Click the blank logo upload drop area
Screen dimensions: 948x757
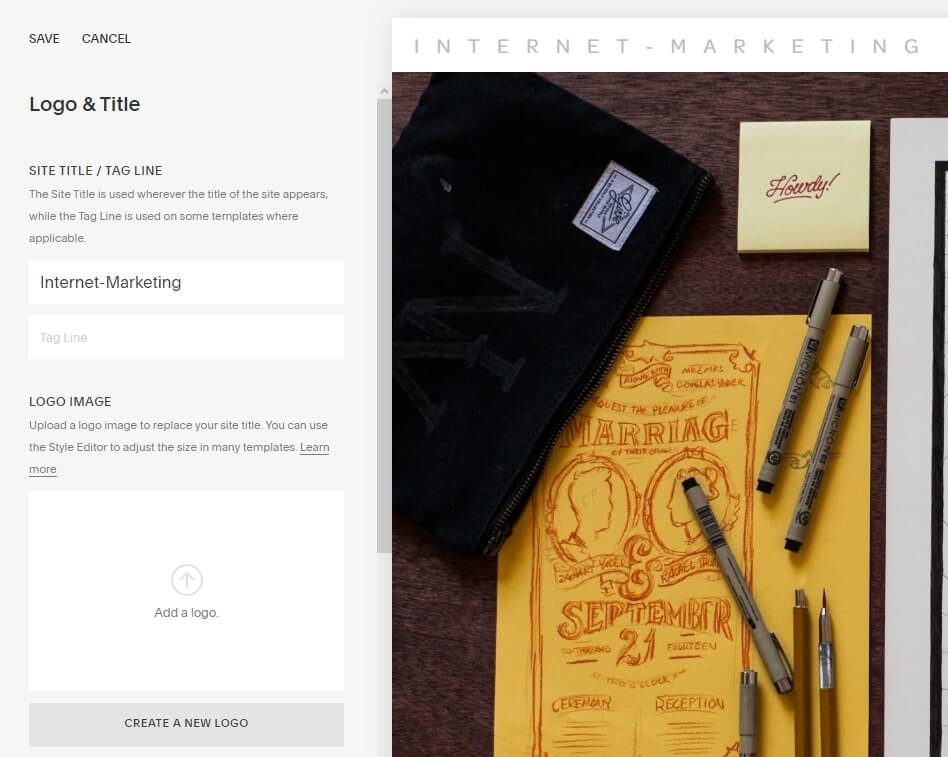click(x=186, y=591)
